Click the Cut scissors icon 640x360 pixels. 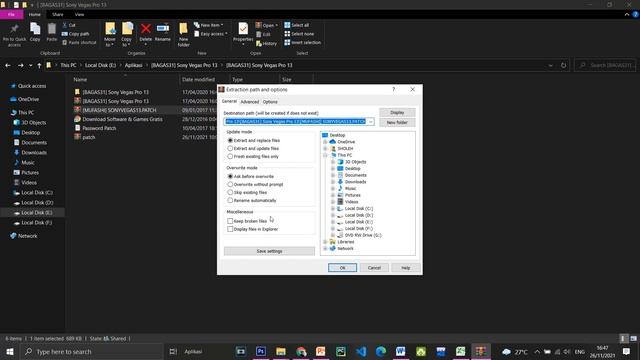64,25
